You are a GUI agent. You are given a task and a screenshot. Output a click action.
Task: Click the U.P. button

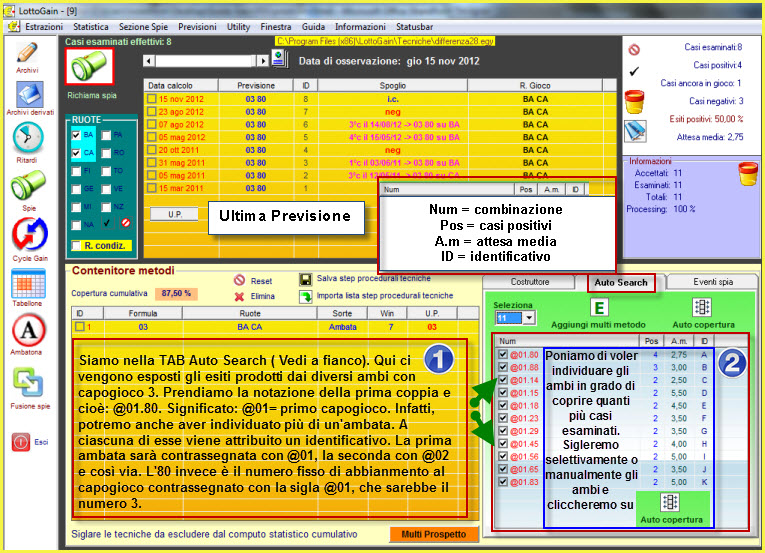point(175,214)
